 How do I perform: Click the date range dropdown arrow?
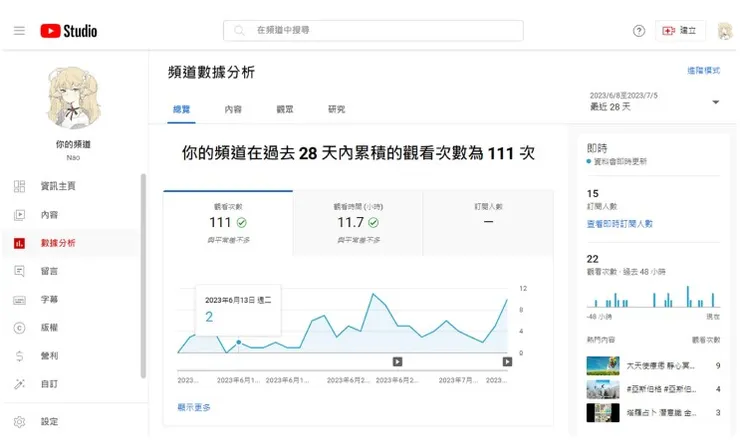tap(715, 102)
